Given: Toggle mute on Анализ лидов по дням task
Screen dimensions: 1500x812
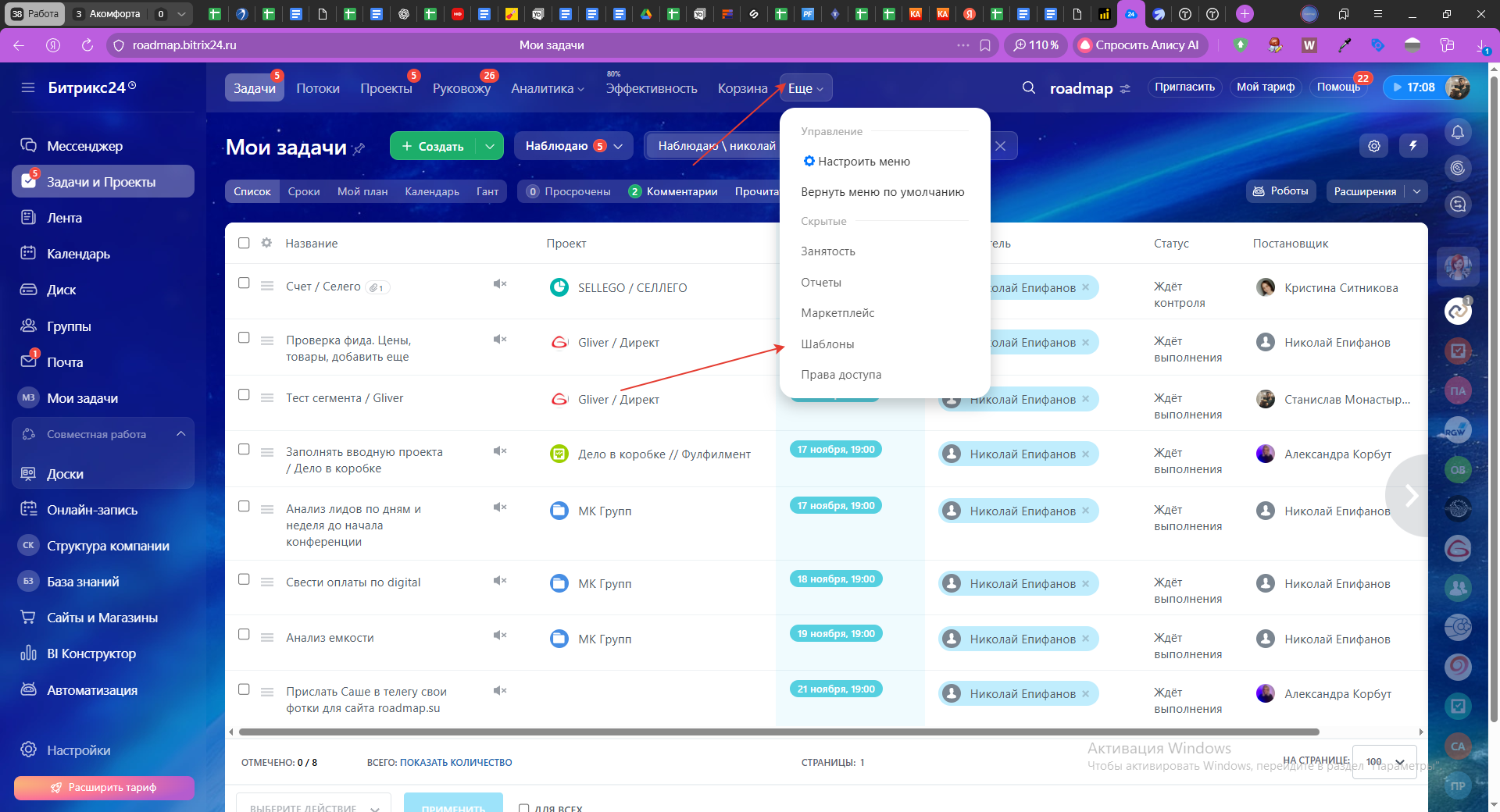Looking at the screenshot, I should point(500,507).
